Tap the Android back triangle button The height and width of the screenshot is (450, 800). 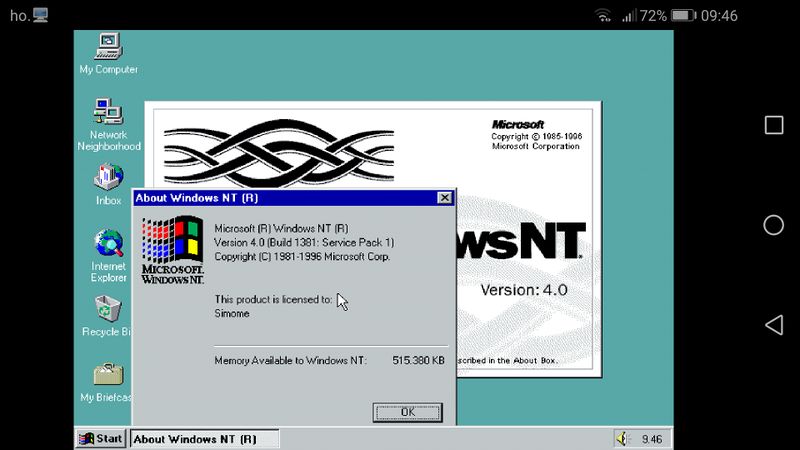[x=774, y=325]
